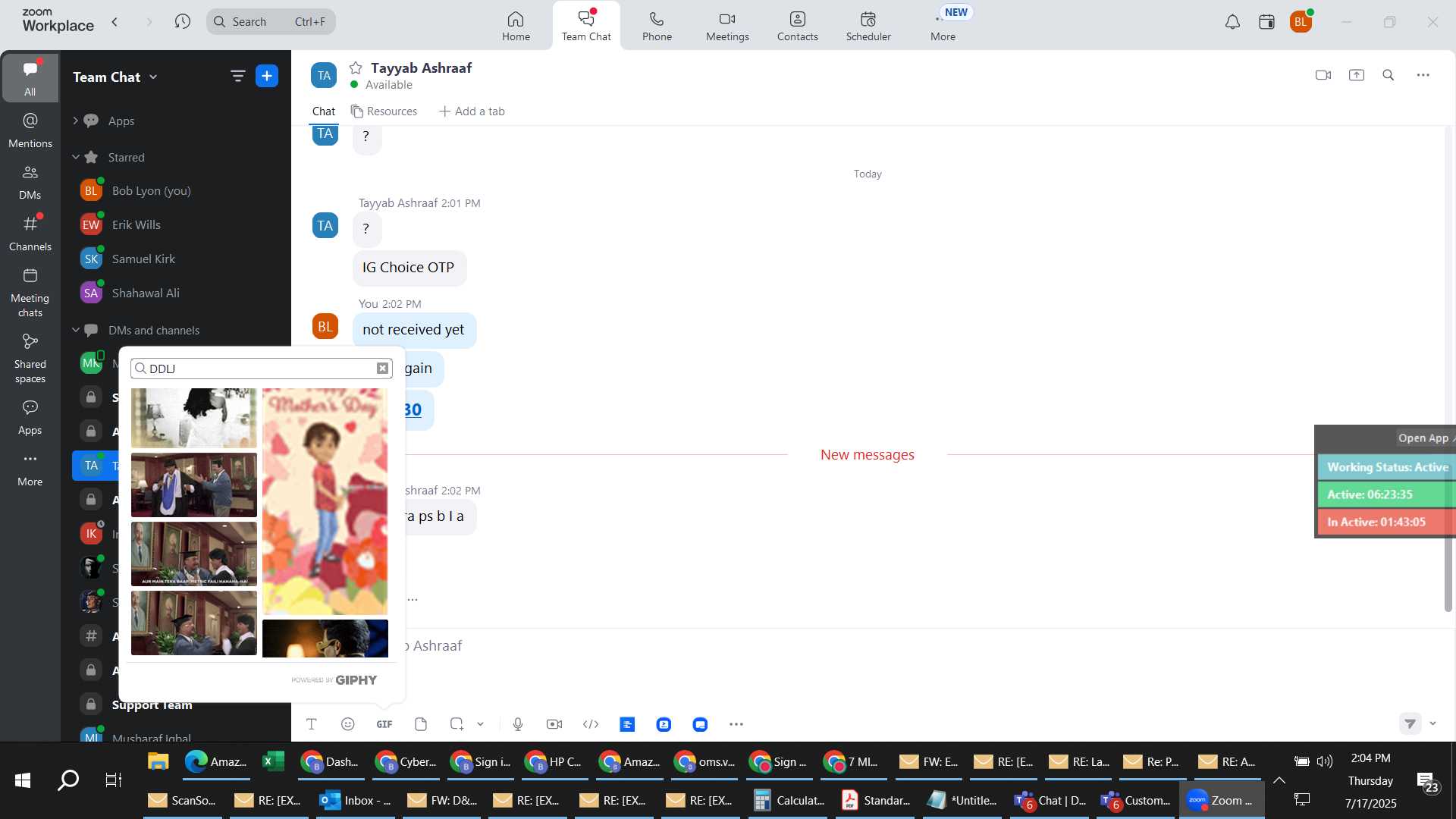
Task: Open the Team Chat dropdown header
Action: (x=115, y=77)
